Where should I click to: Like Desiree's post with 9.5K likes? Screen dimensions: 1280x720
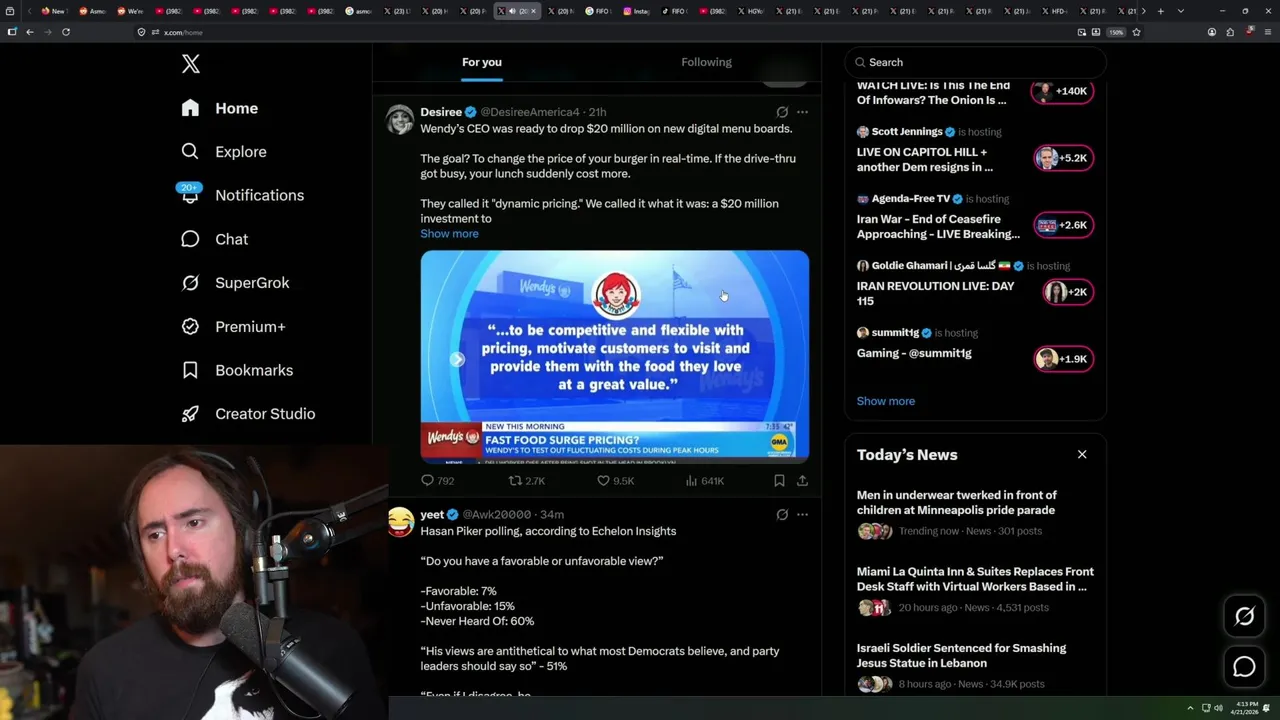[615, 481]
